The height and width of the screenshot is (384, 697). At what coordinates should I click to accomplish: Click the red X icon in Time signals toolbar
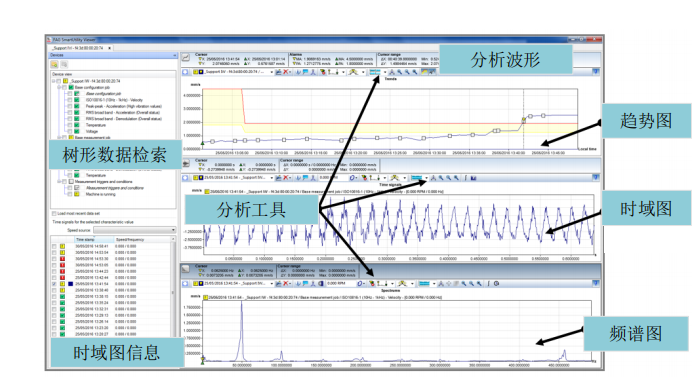(287, 178)
